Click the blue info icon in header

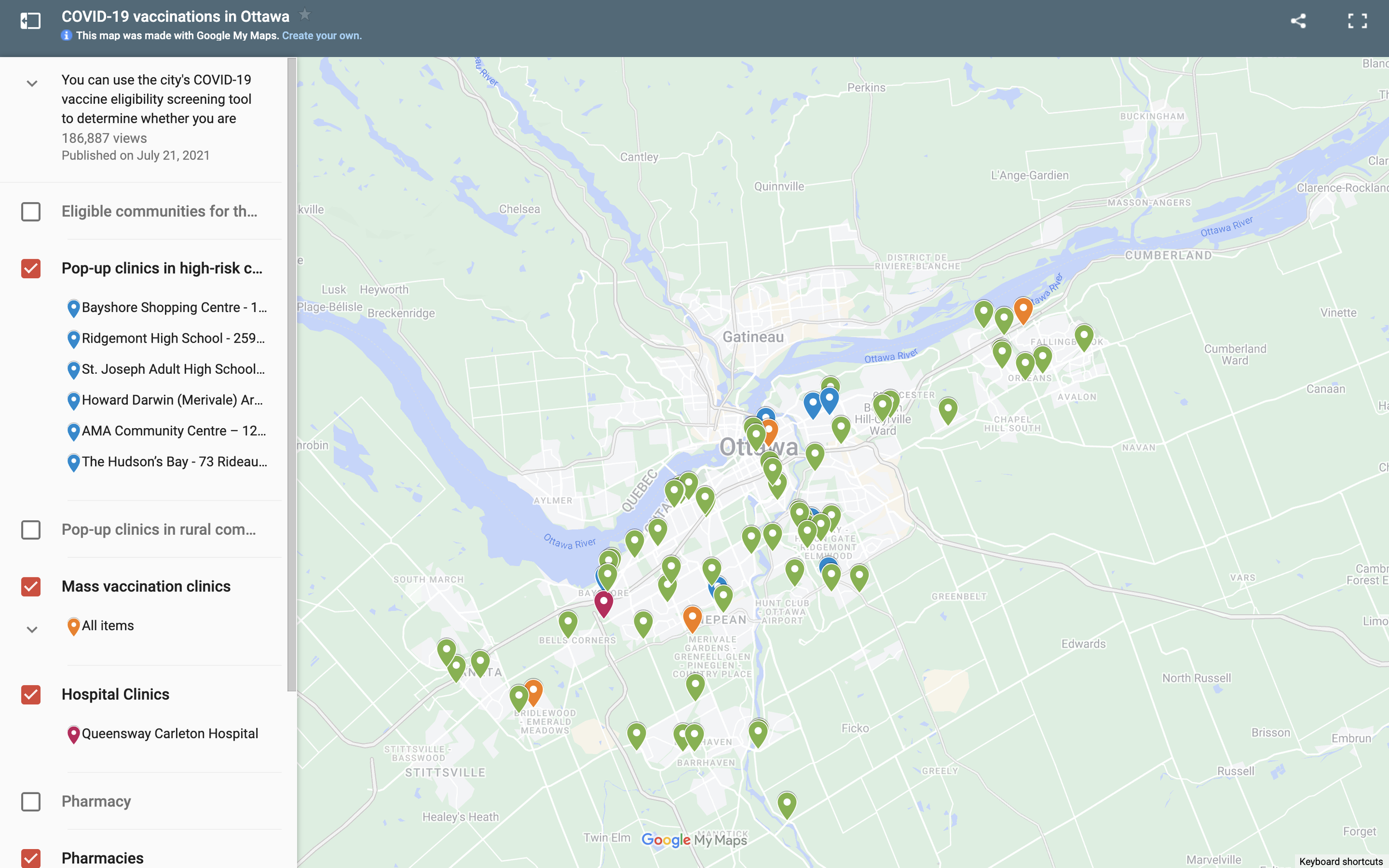pos(67,36)
